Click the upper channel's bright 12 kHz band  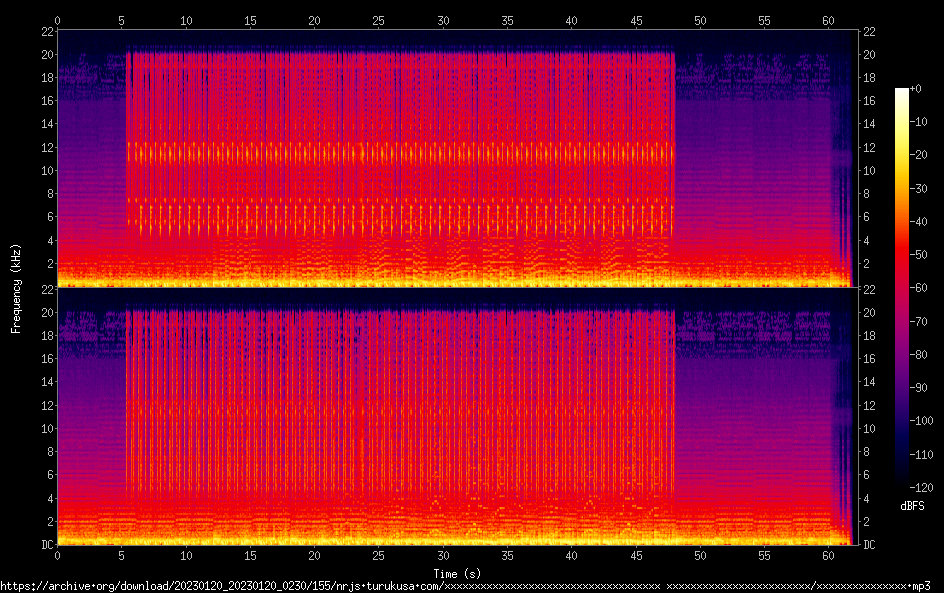pyautogui.click(x=400, y=152)
